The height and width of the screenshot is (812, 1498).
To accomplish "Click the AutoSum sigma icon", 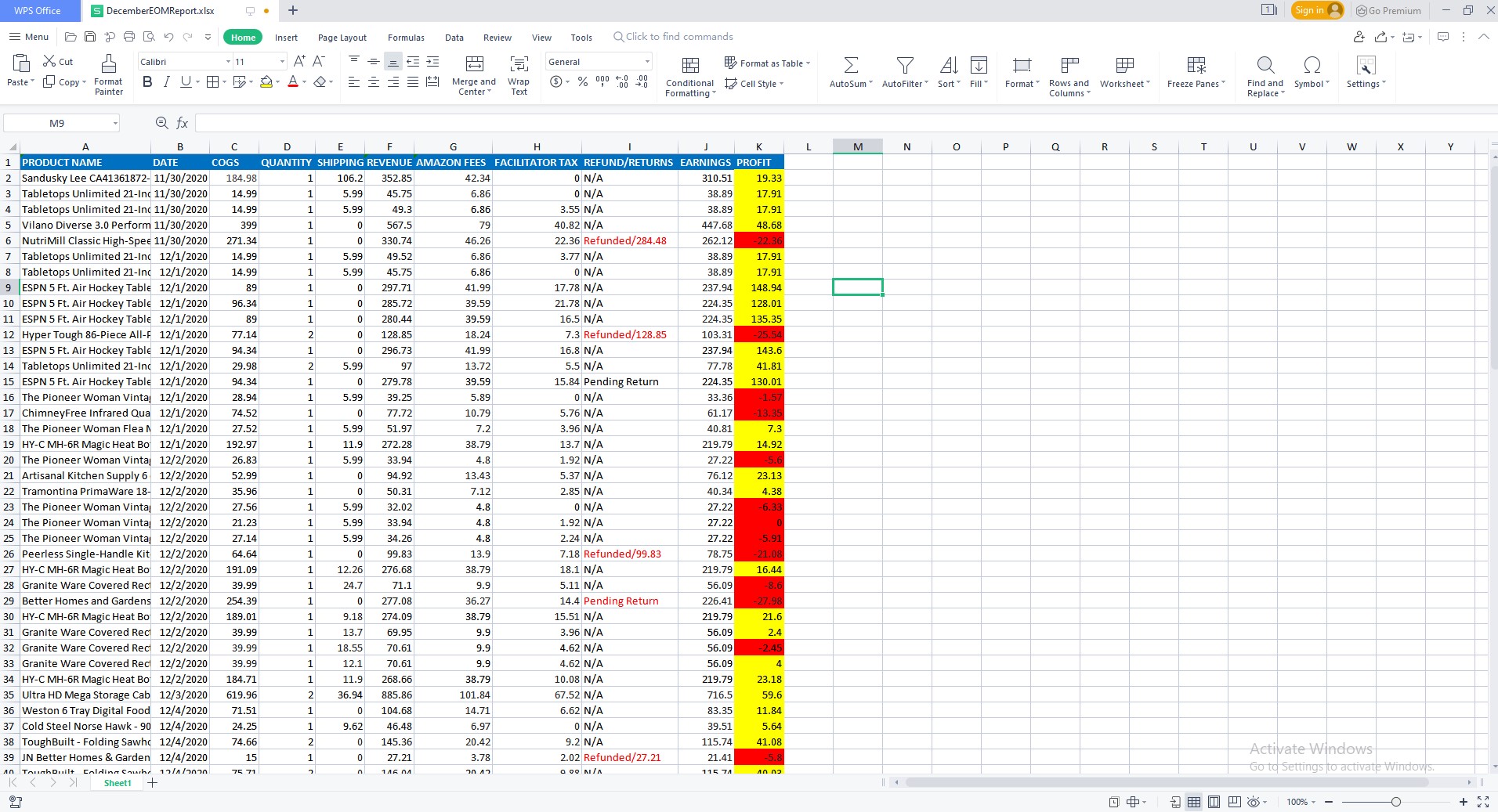I will pos(851,65).
